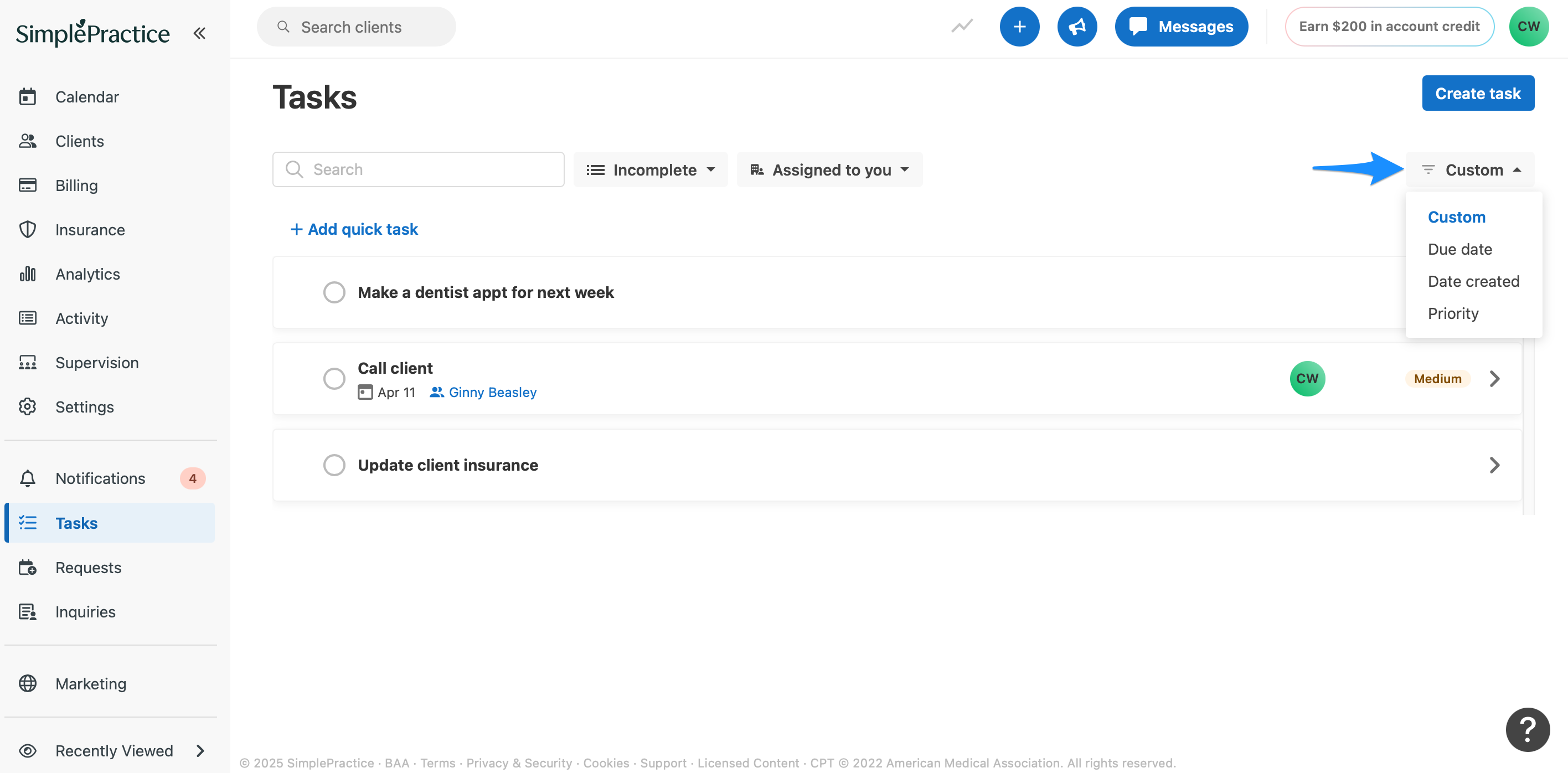Sort tasks by Due date
The width and height of the screenshot is (1568, 773).
(x=1459, y=250)
